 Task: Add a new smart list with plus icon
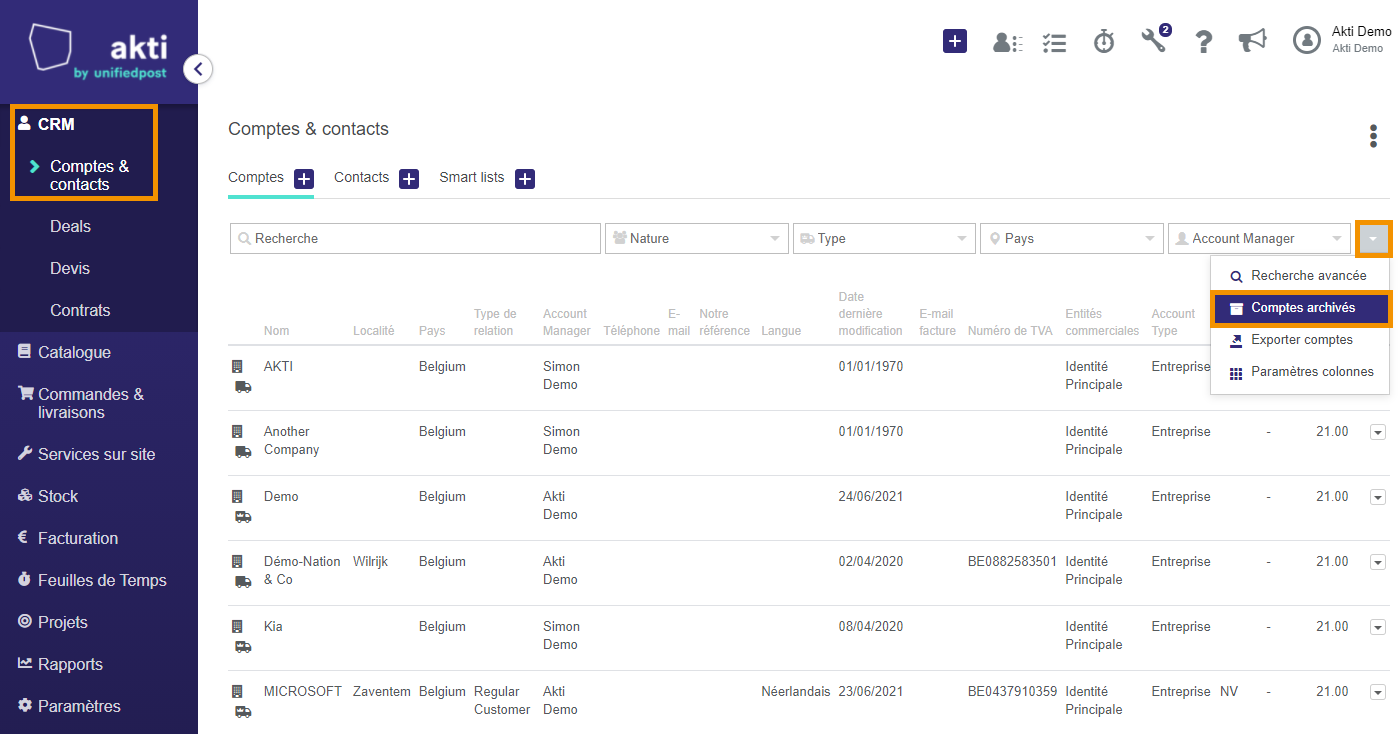(x=525, y=179)
